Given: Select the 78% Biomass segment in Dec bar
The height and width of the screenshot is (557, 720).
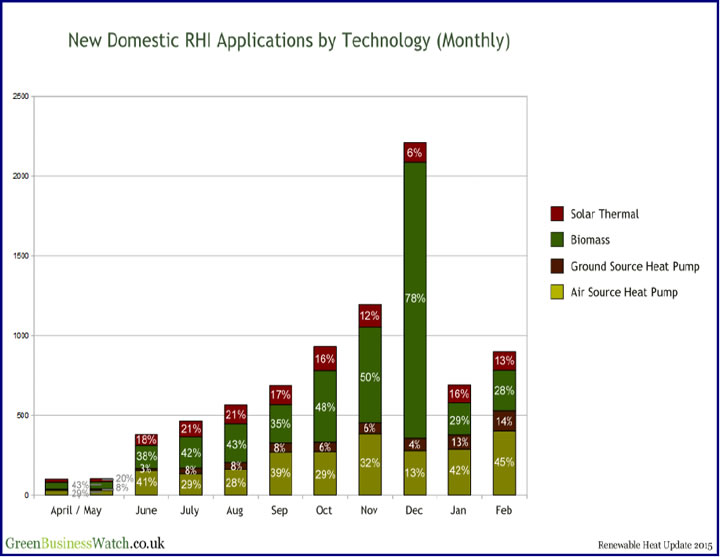Looking at the screenshot, I should click(x=415, y=298).
